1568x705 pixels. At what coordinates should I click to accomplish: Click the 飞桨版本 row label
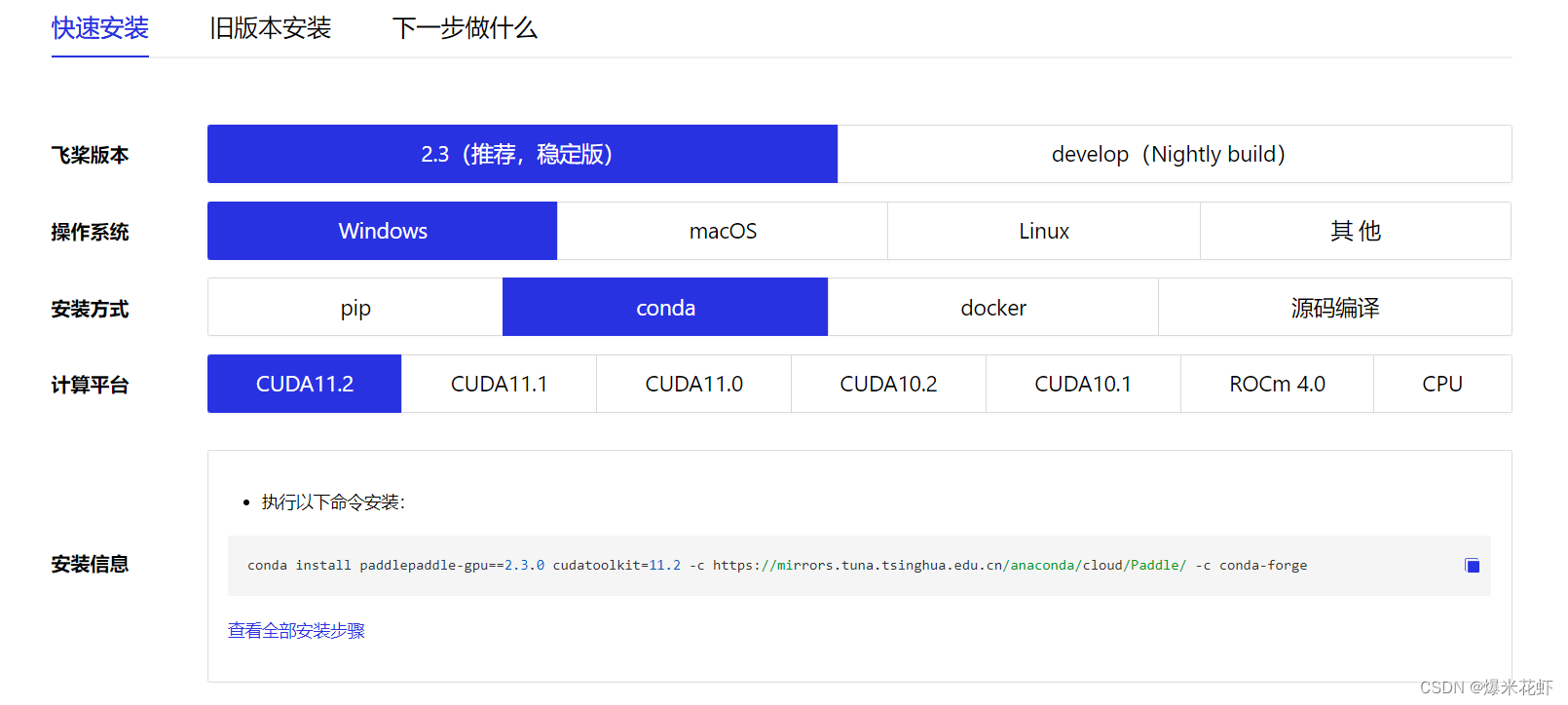click(x=90, y=155)
